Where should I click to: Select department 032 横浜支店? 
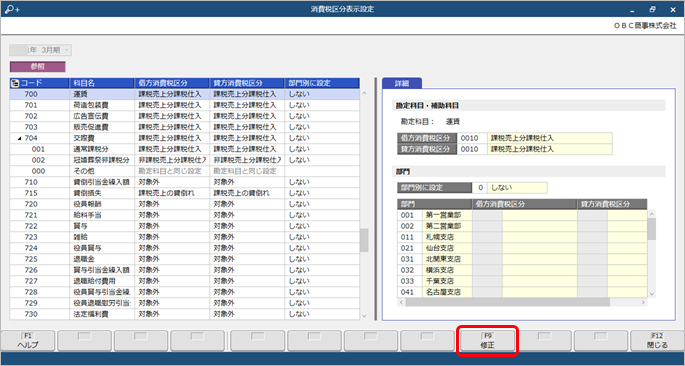(522, 270)
